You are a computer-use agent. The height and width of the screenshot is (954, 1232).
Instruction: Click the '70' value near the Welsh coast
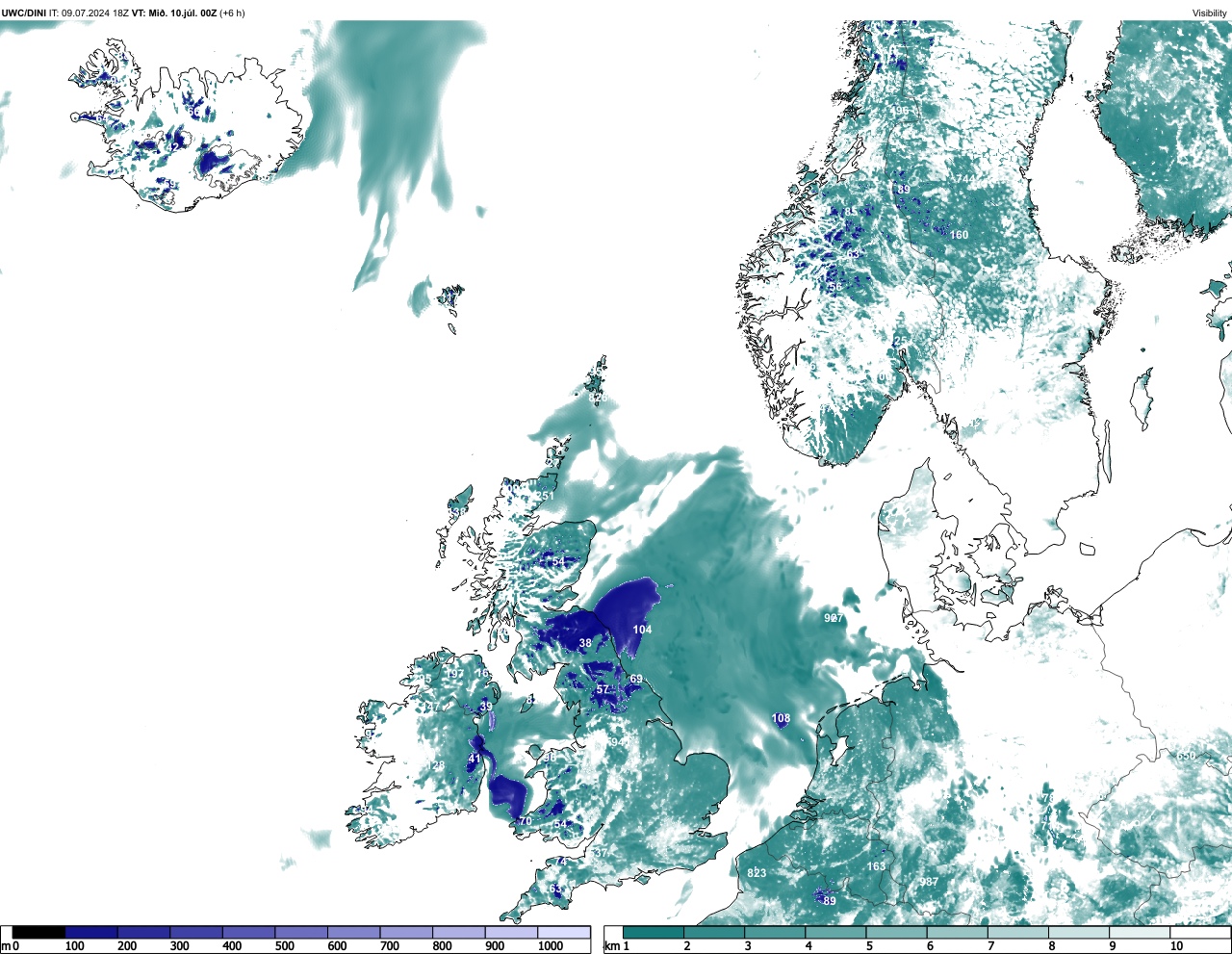click(525, 821)
